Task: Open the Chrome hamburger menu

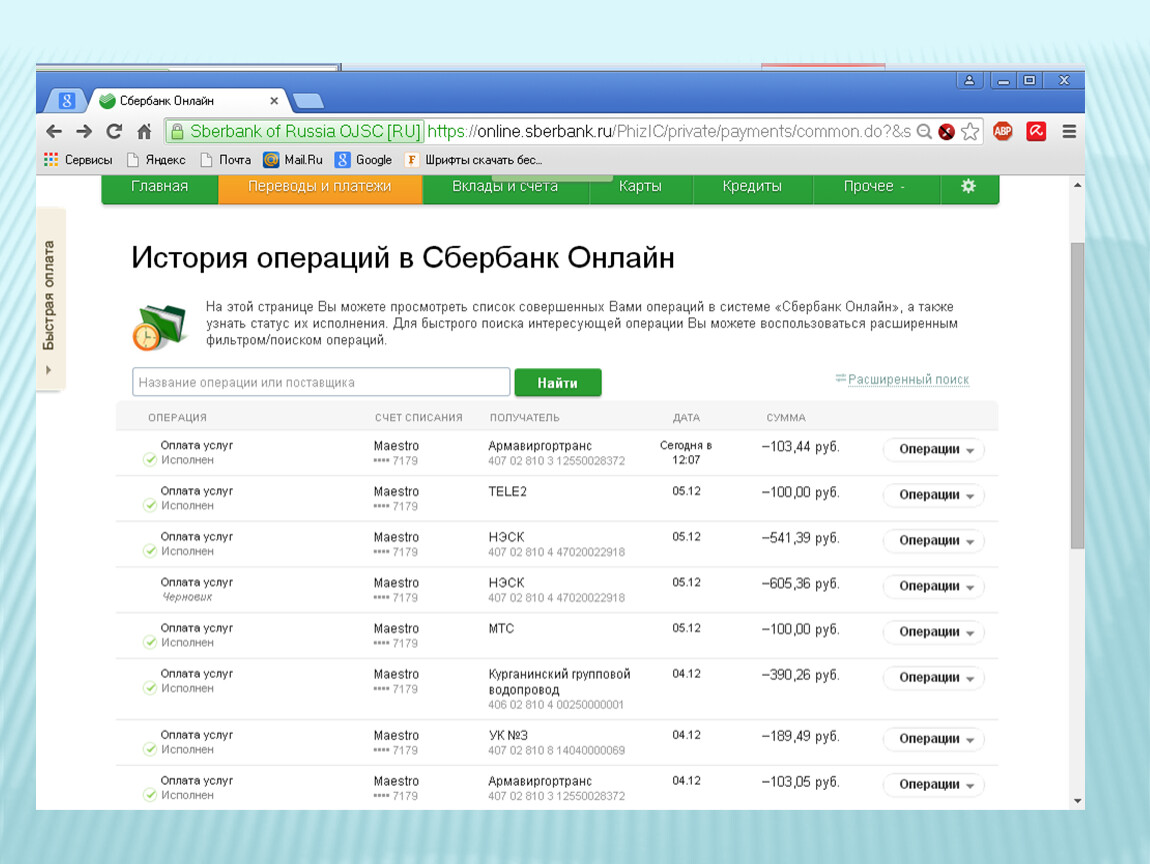Action: [1069, 132]
